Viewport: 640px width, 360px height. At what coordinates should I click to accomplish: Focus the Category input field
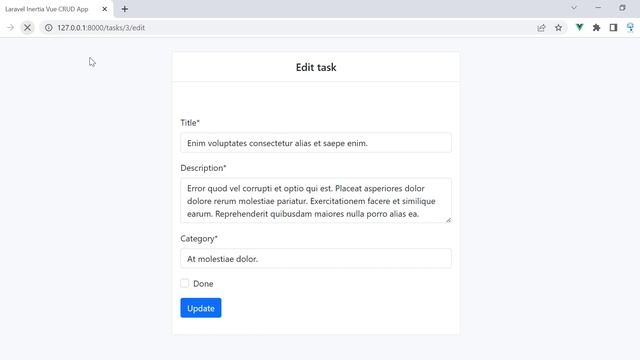(x=316, y=258)
